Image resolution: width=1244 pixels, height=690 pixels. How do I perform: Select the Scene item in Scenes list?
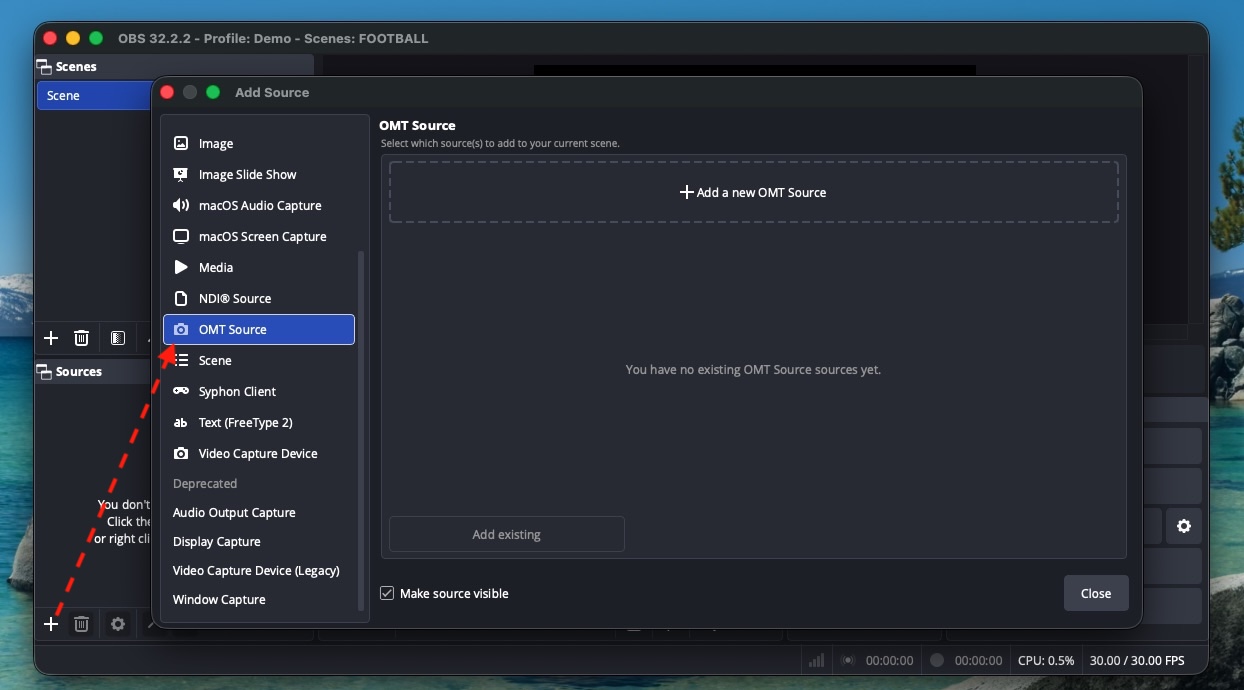95,95
